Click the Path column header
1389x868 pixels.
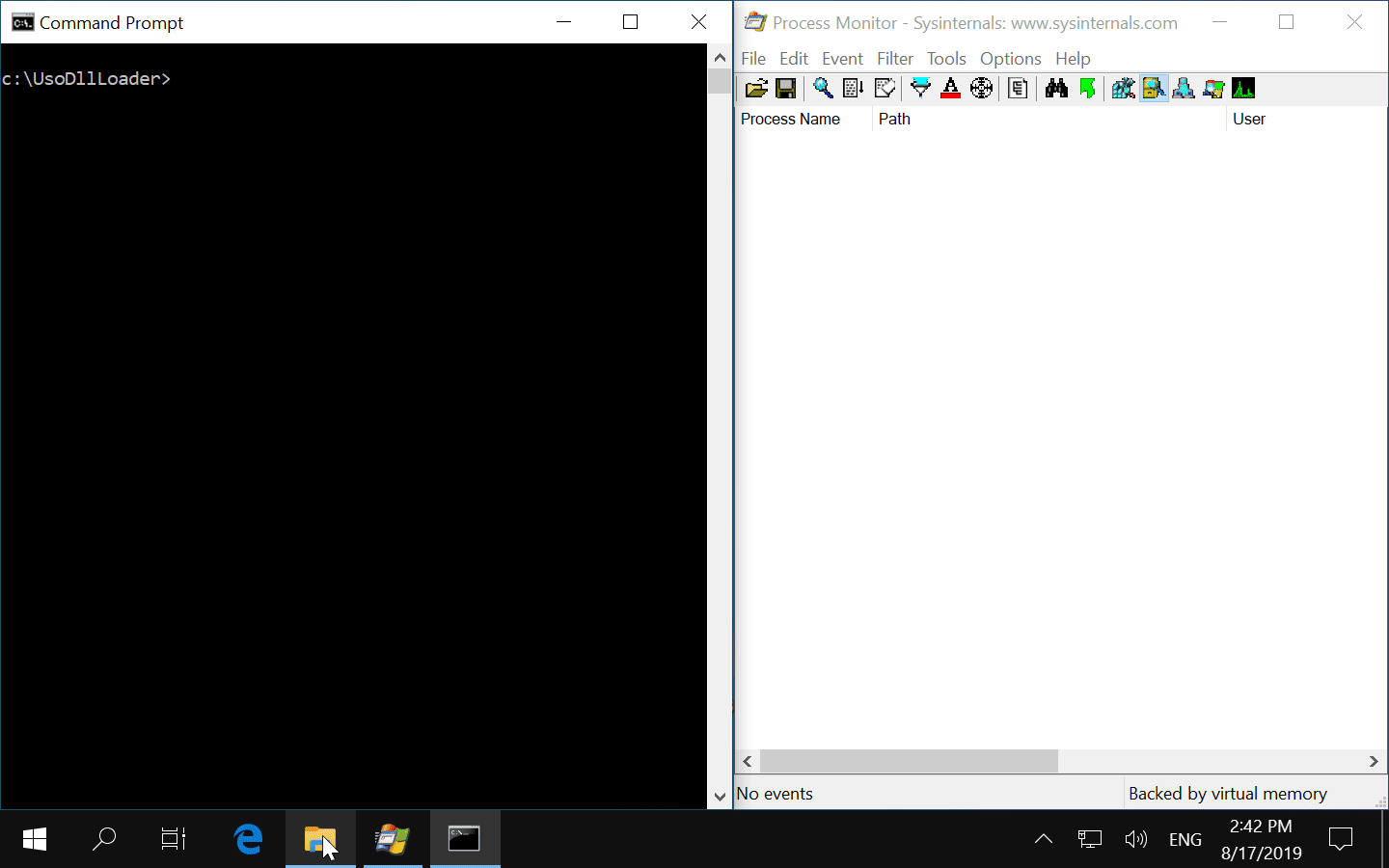coord(1049,119)
